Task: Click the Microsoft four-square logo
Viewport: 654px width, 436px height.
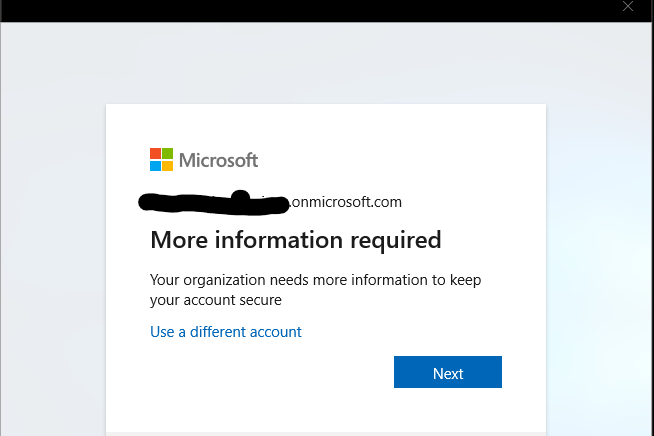Action: pyautogui.click(x=161, y=159)
